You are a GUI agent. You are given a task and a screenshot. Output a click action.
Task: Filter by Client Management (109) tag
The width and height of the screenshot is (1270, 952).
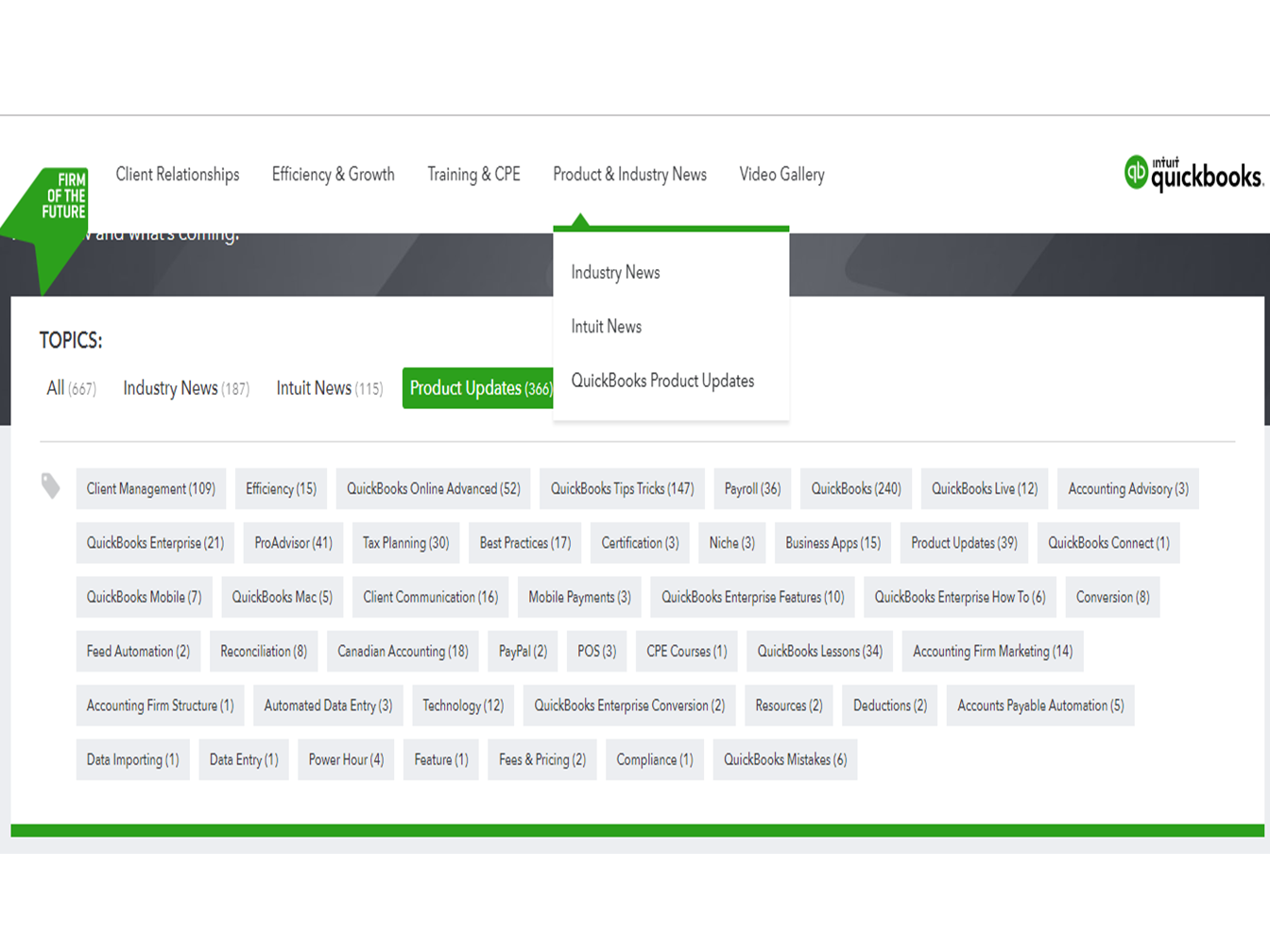click(x=151, y=489)
